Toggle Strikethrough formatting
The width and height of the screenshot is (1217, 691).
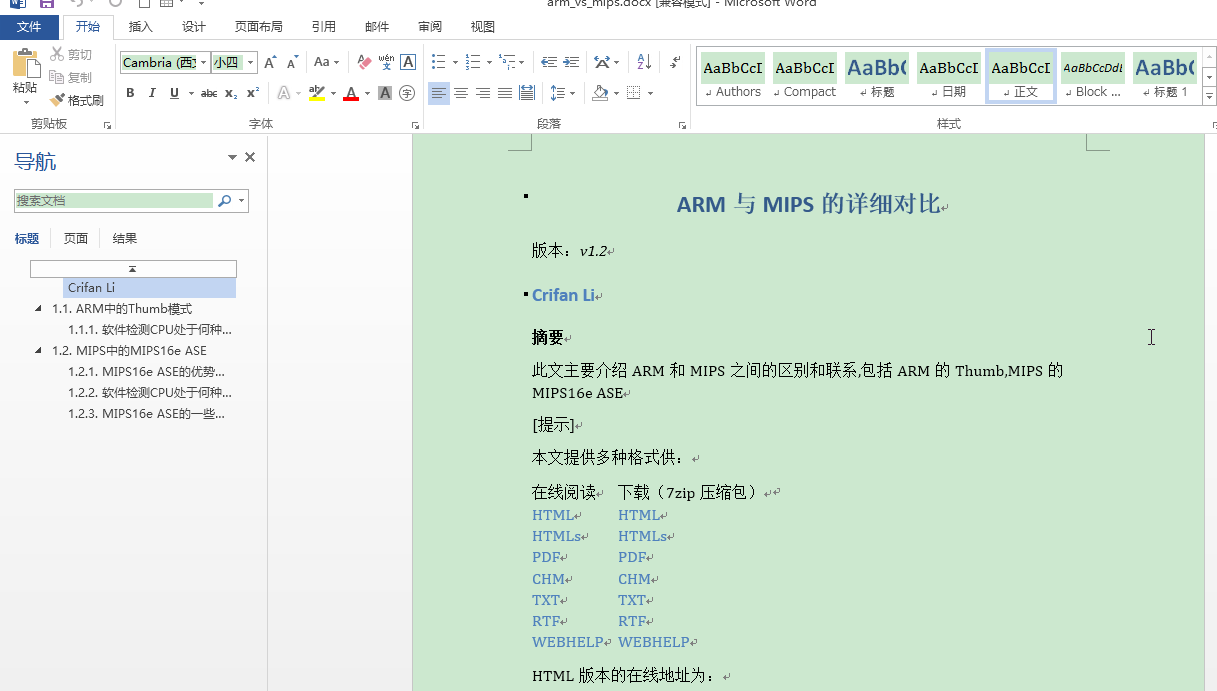pyautogui.click(x=208, y=93)
